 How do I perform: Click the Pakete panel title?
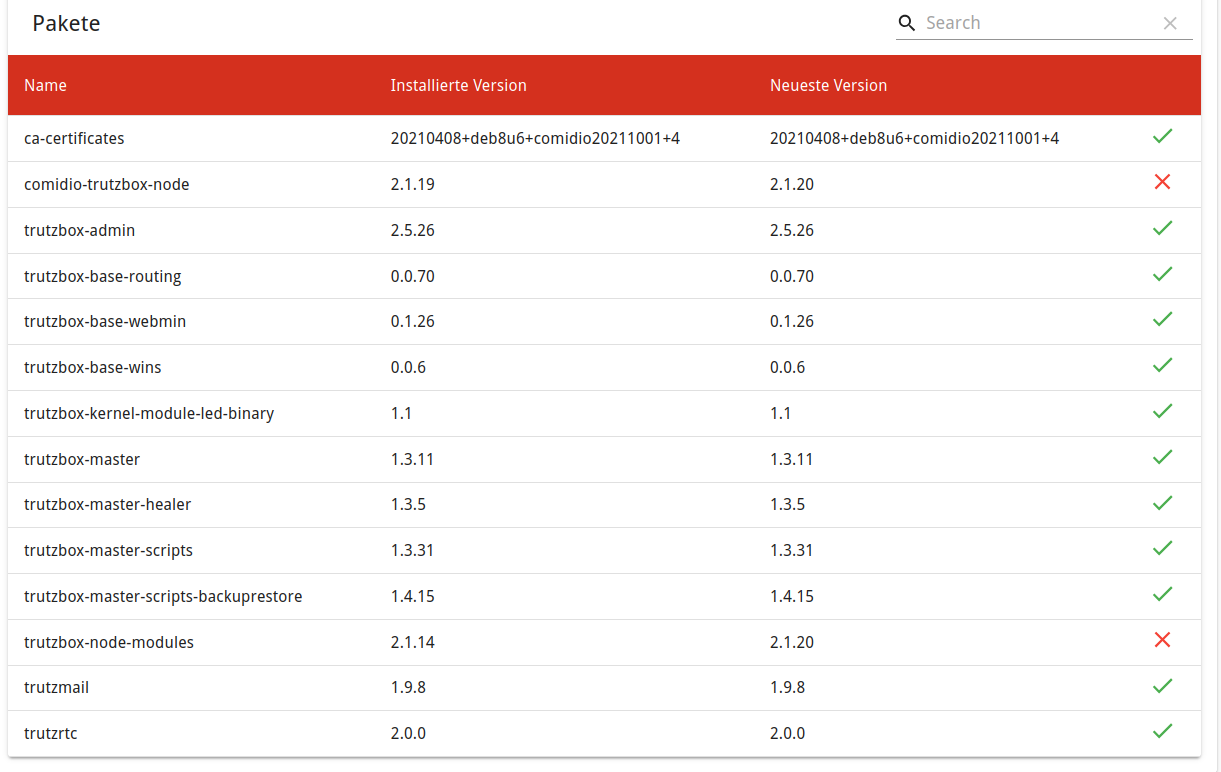click(x=66, y=24)
